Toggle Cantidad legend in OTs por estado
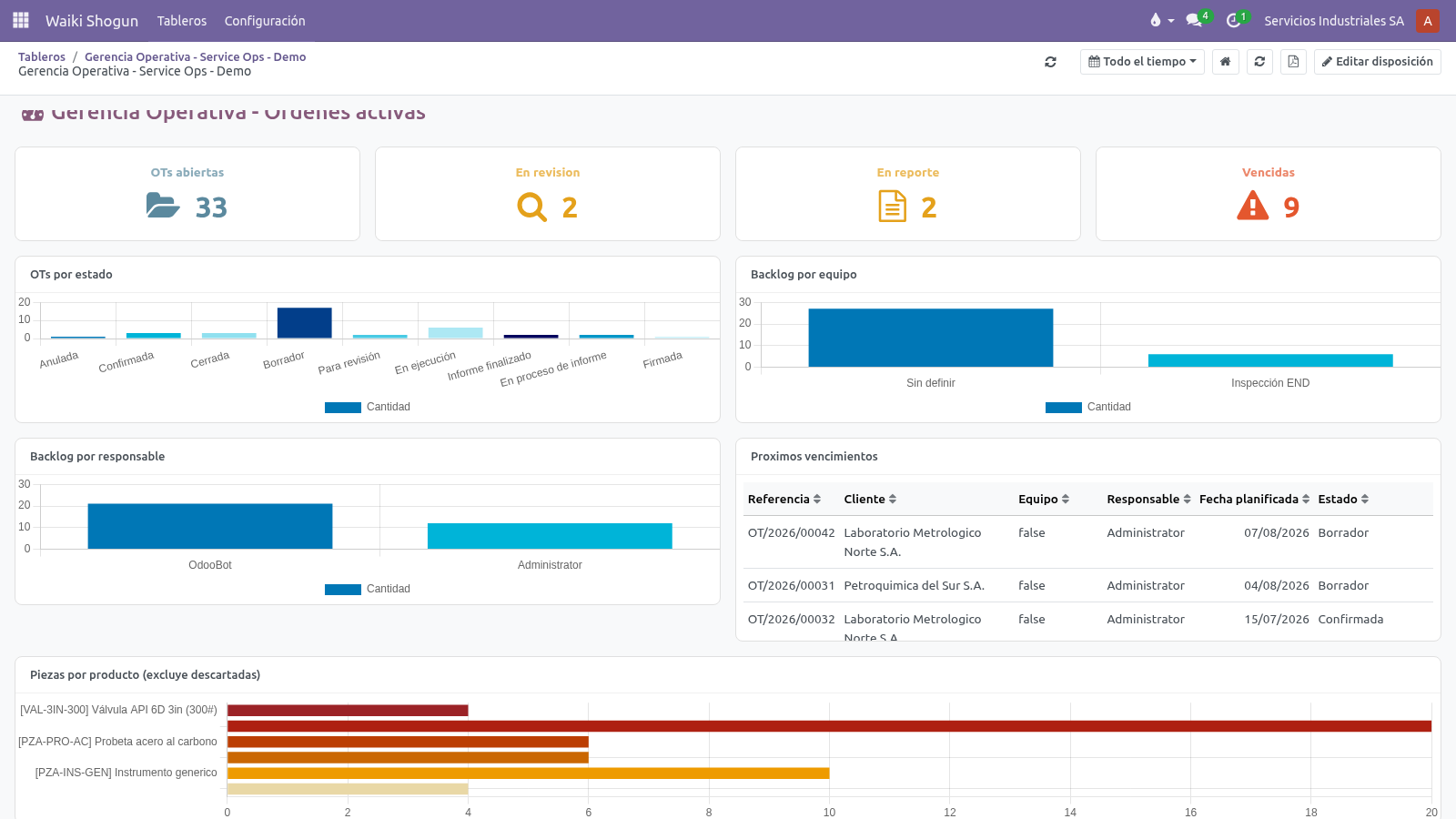Image resolution: width=1456 pixels, height=819 pixels. [x=368, y=407]
